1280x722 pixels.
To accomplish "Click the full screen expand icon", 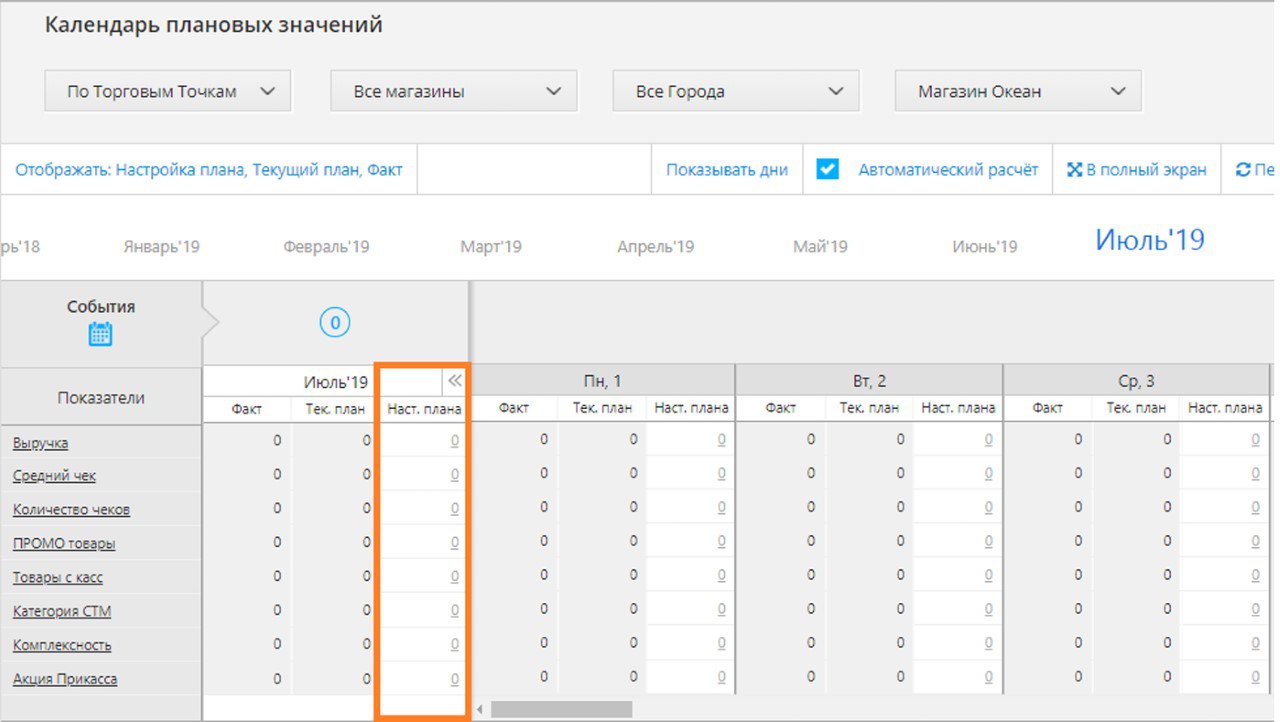I will 1074,170.
